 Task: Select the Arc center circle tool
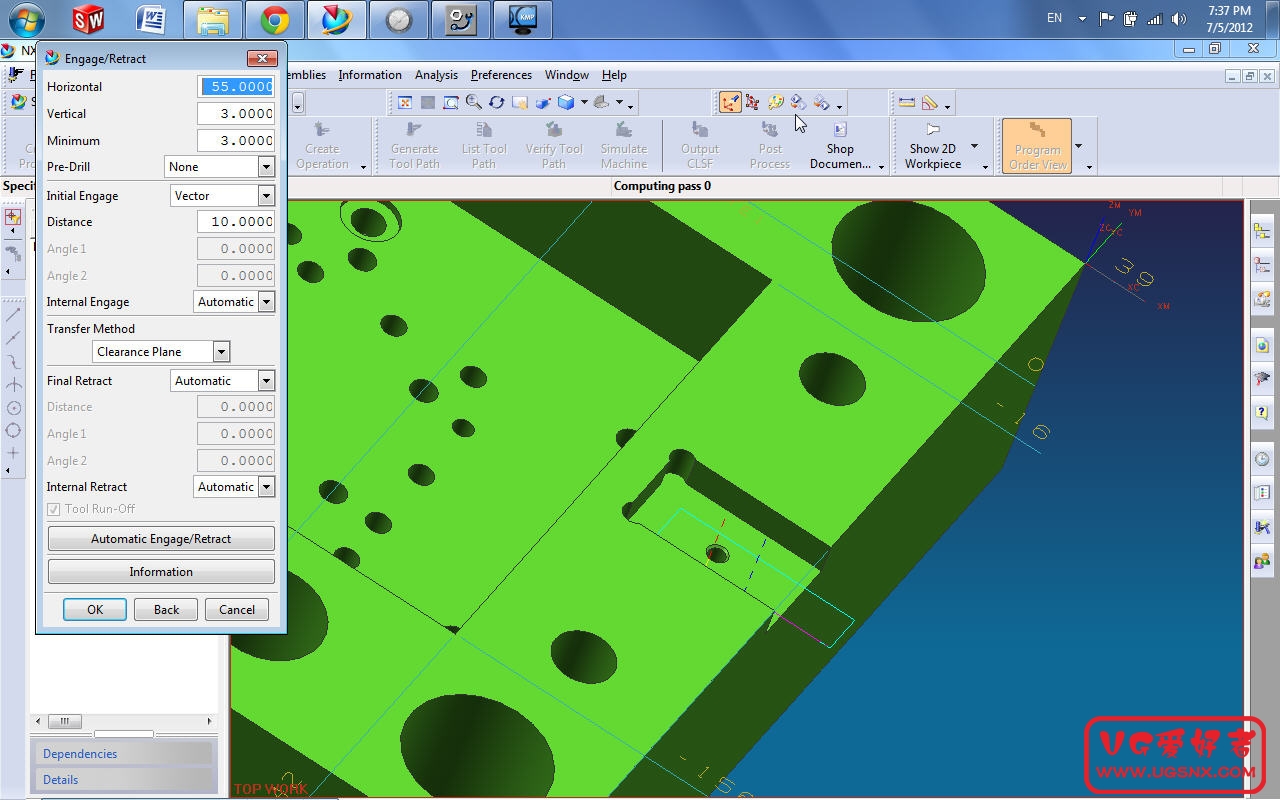[x=13, y=408]
